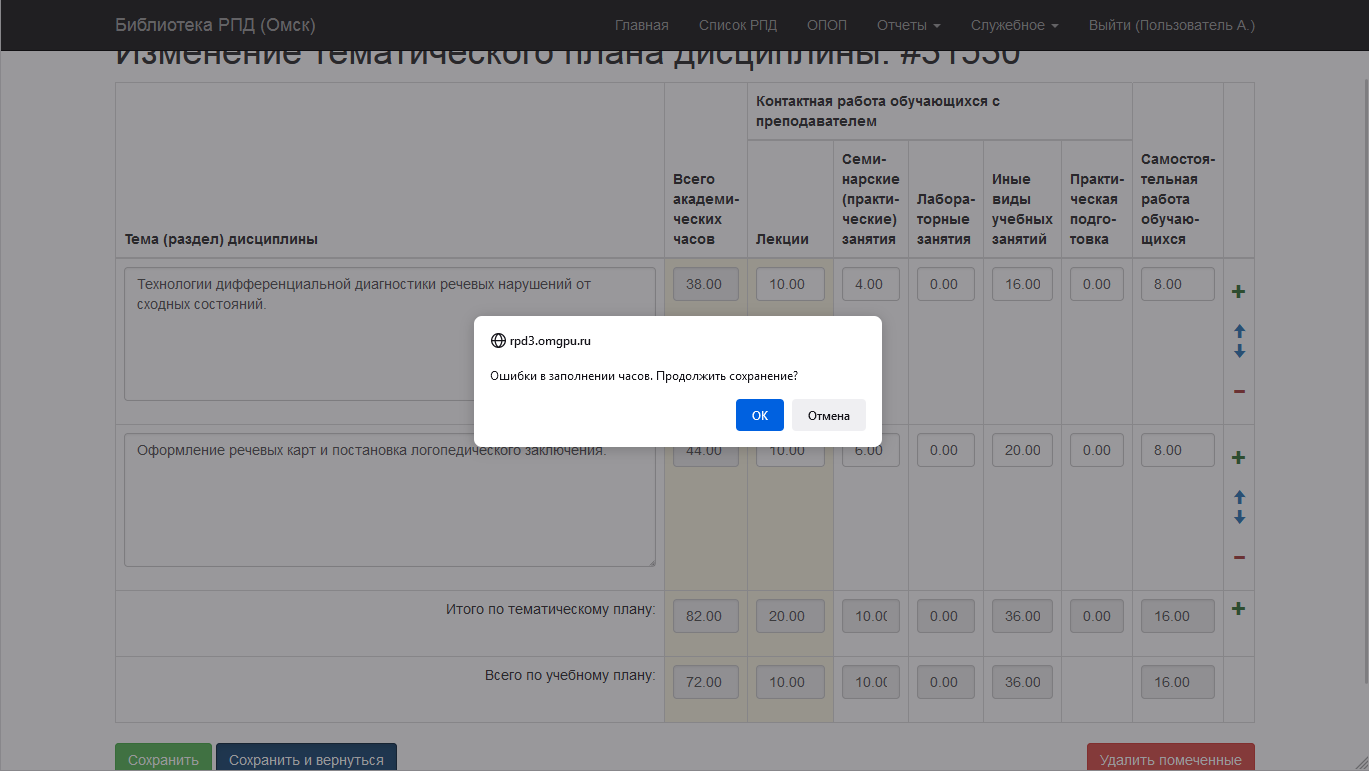Click the first topic's self-study field, 8.00

click(x=1177, y=284)
